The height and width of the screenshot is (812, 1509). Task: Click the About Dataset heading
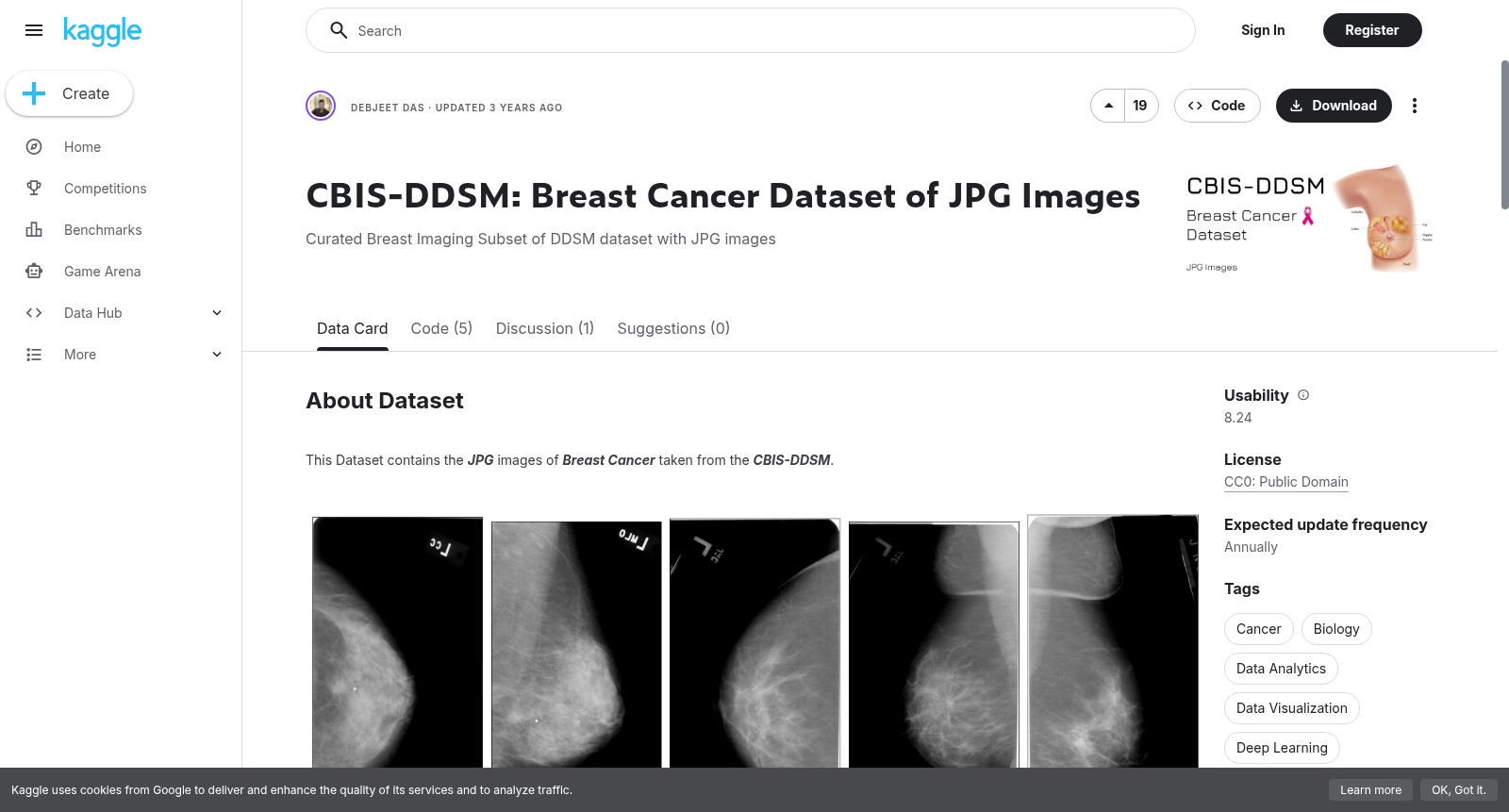[x=385, y=401]
